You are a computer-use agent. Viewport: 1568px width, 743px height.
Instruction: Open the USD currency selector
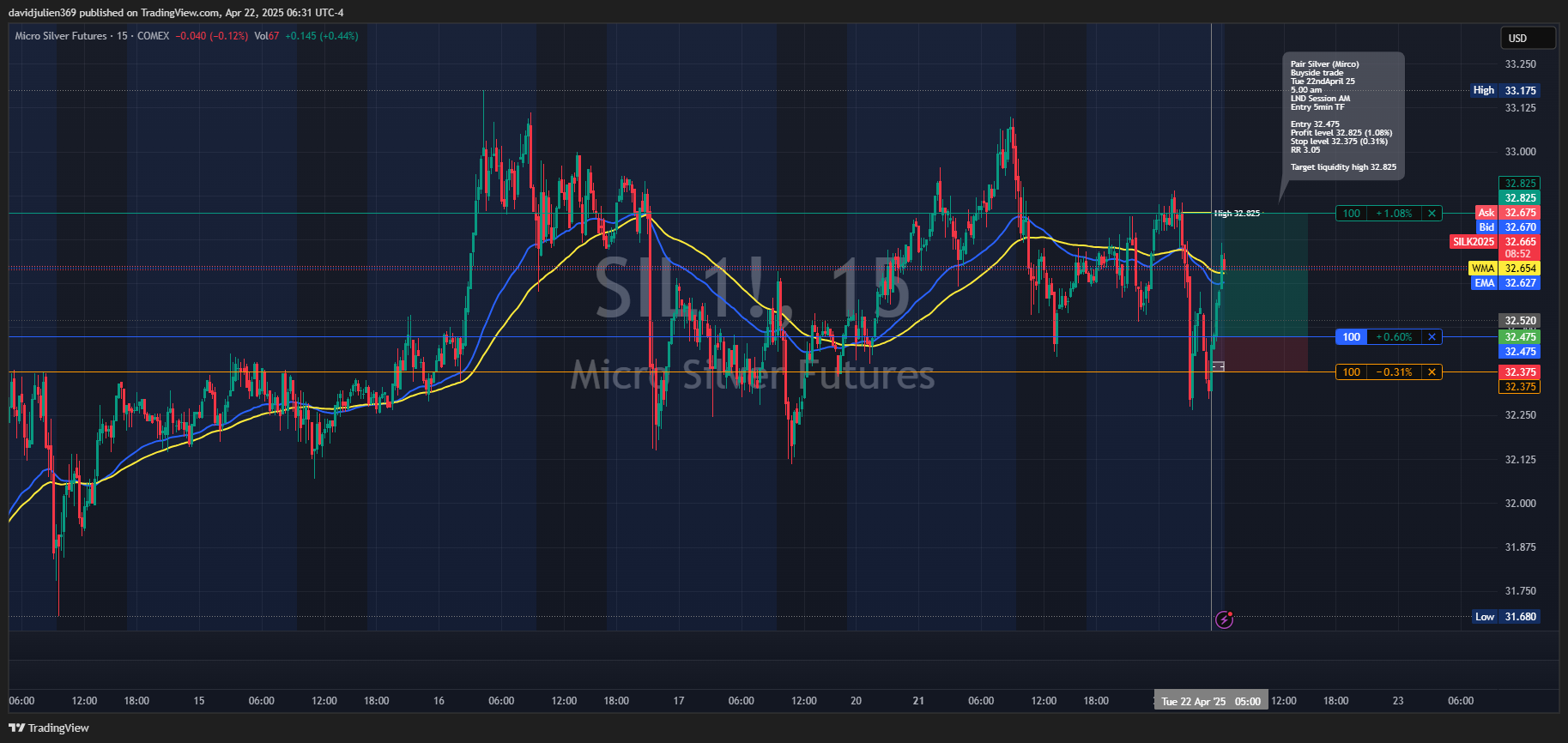[x=1528, y=38]
